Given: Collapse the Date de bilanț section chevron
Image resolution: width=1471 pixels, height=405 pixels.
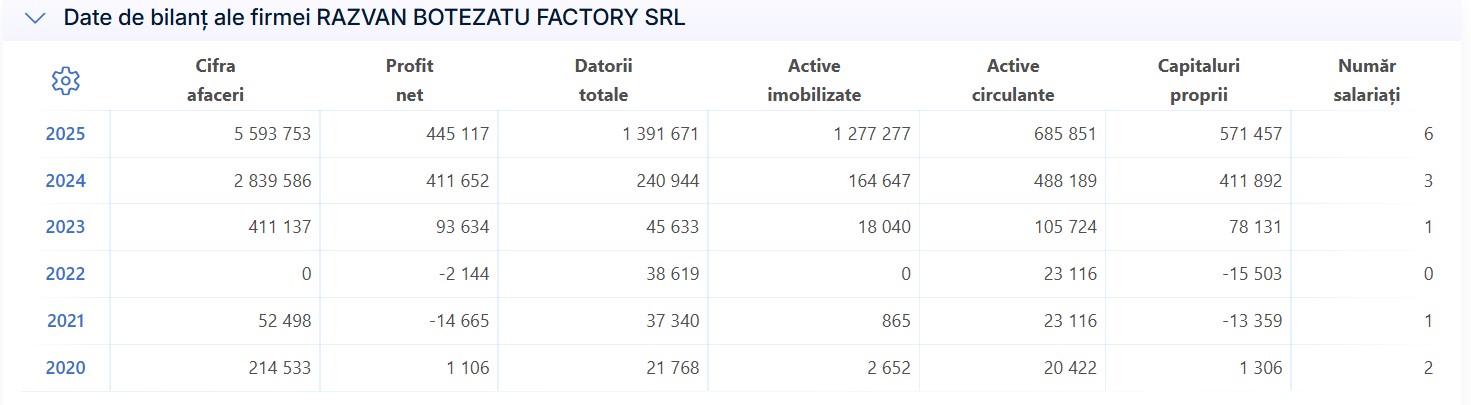Looking at the screenshot, I should 36,18.
